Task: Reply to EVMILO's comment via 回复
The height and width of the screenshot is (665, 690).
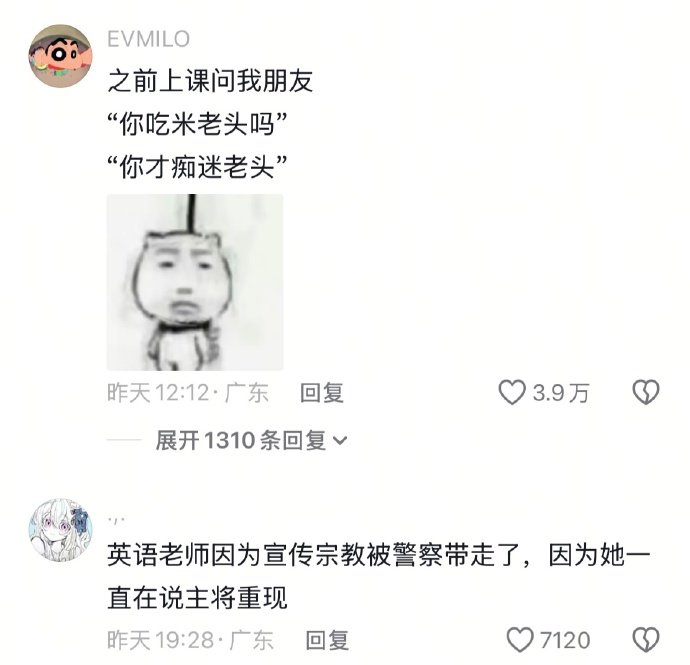Action: point(322,393)
